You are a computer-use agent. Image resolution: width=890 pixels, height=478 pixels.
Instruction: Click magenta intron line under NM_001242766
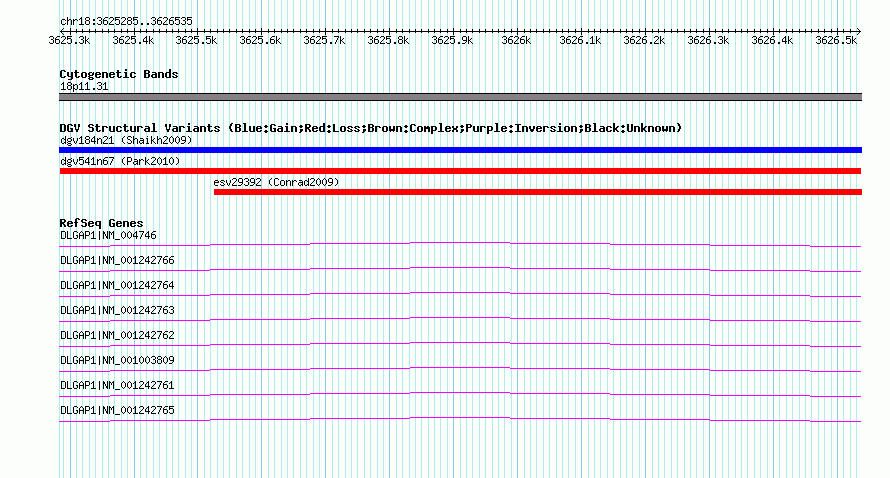click(x=460, y=268)
